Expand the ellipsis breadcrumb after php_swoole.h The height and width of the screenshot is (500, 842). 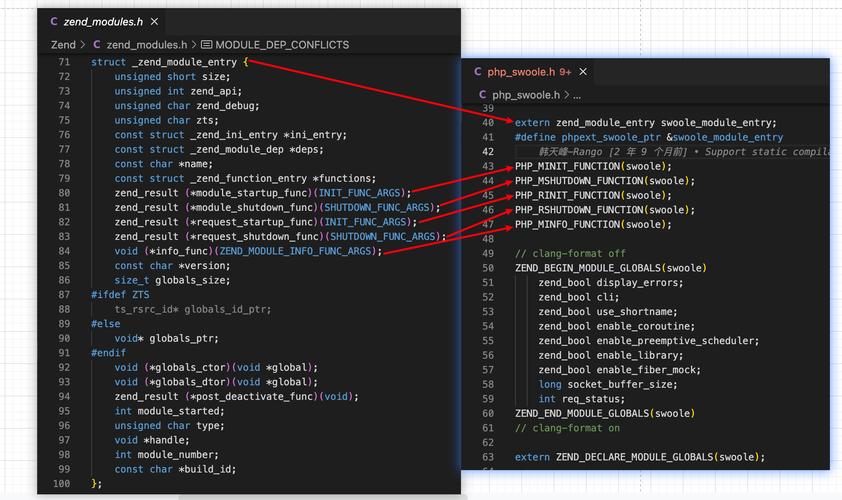click(575, 95)
